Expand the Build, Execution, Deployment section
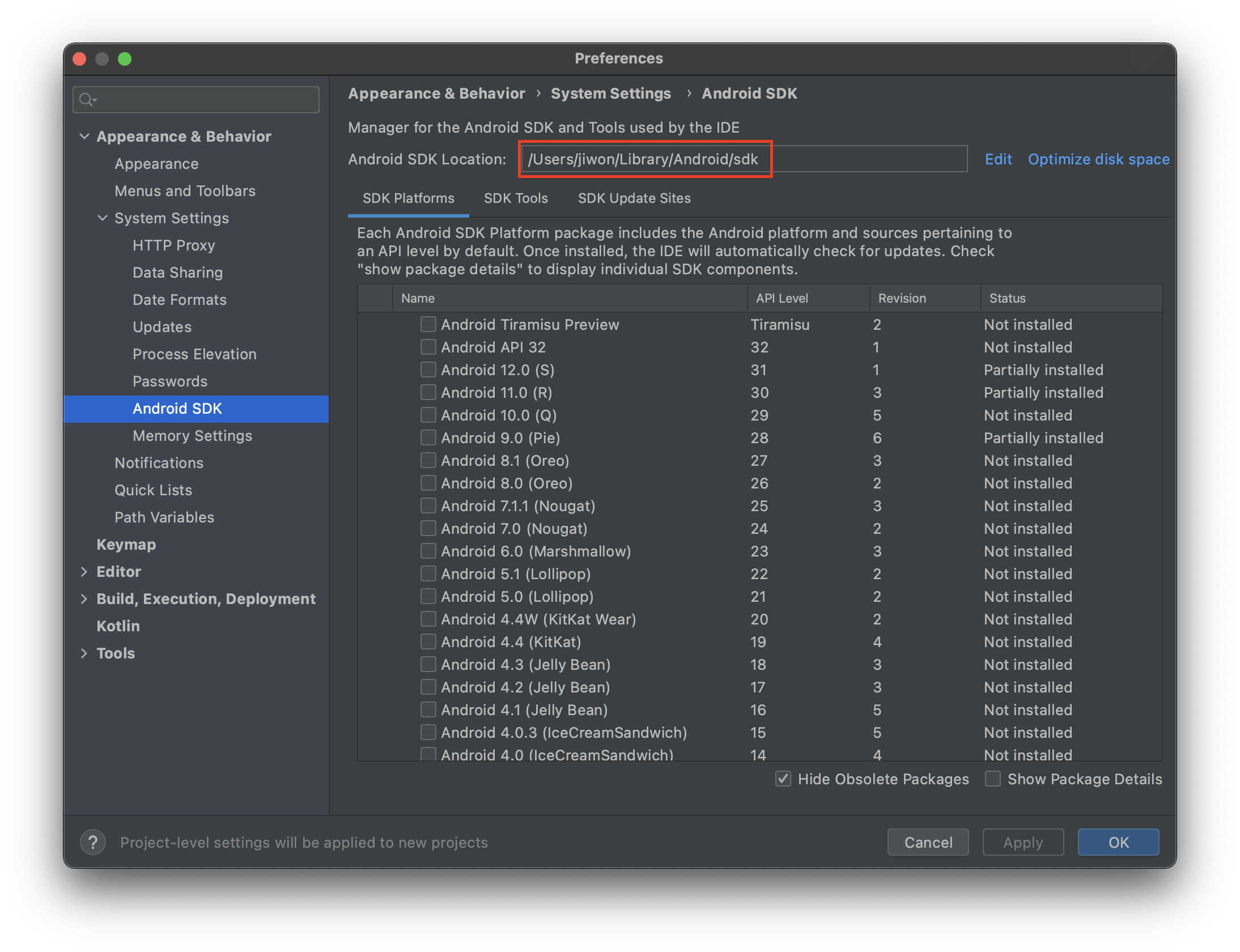Viewport: 1240px width, 952px height. click(84, 598)
